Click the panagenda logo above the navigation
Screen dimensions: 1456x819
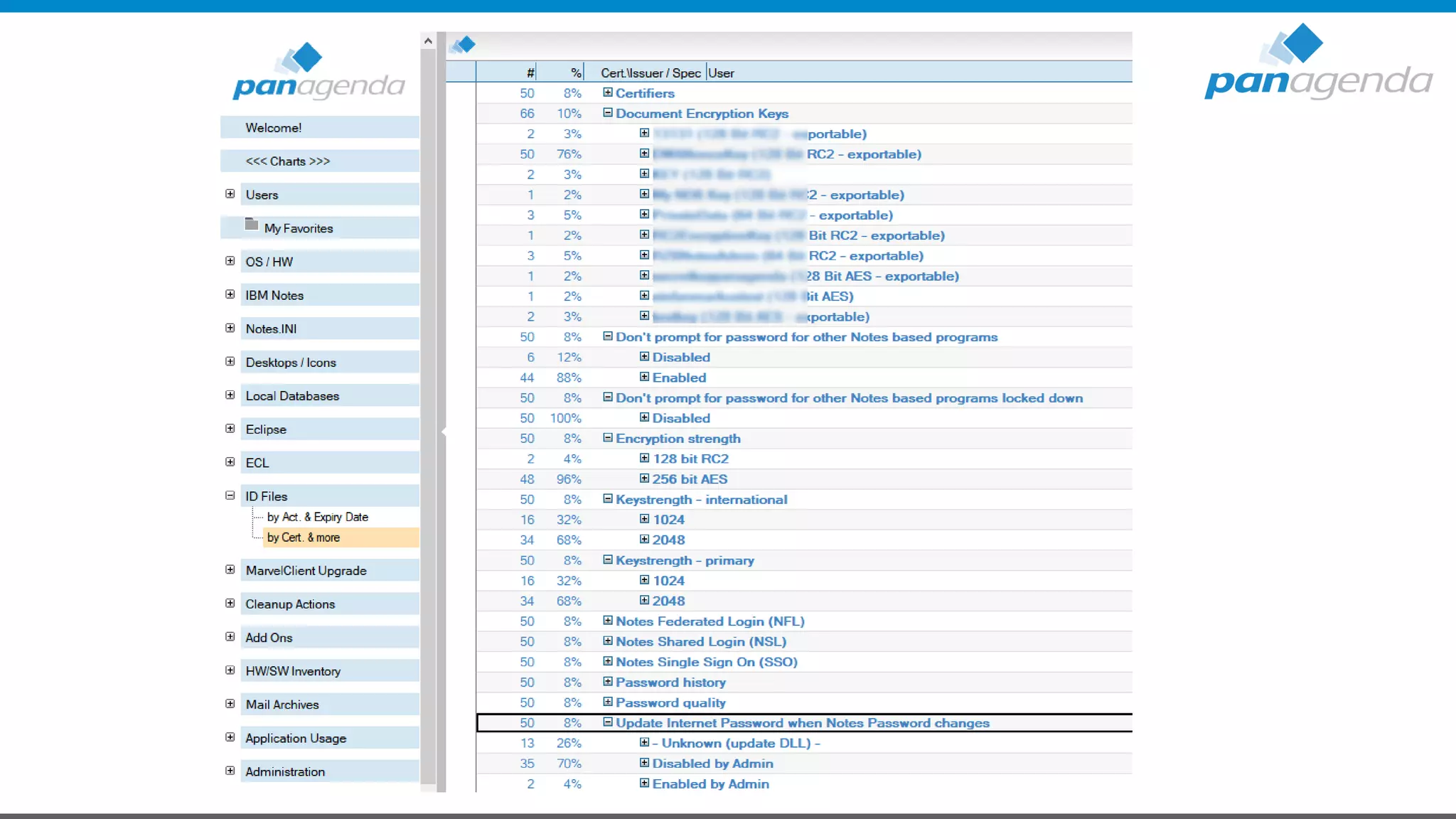(318, 72)
